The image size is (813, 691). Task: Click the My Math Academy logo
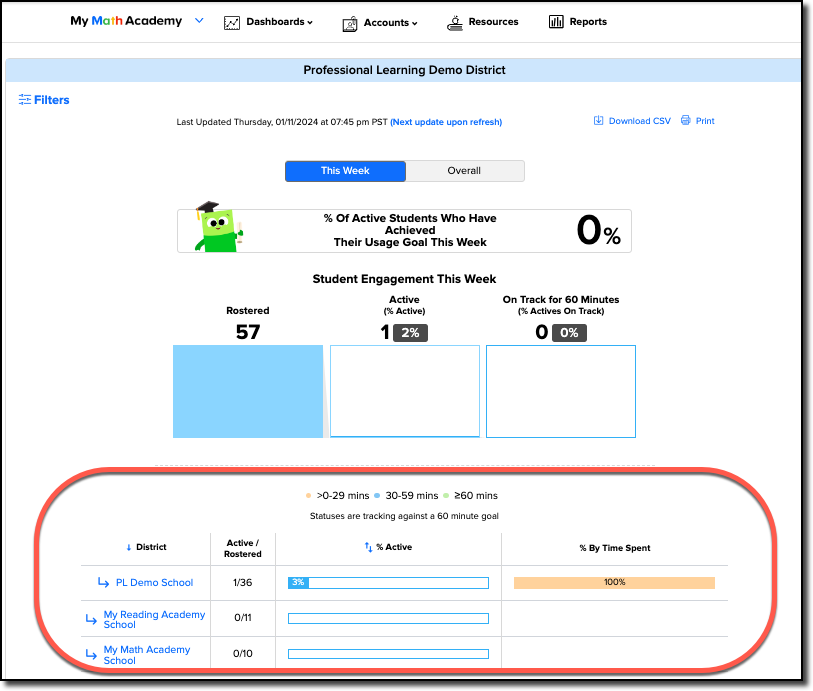click(127, 21)
